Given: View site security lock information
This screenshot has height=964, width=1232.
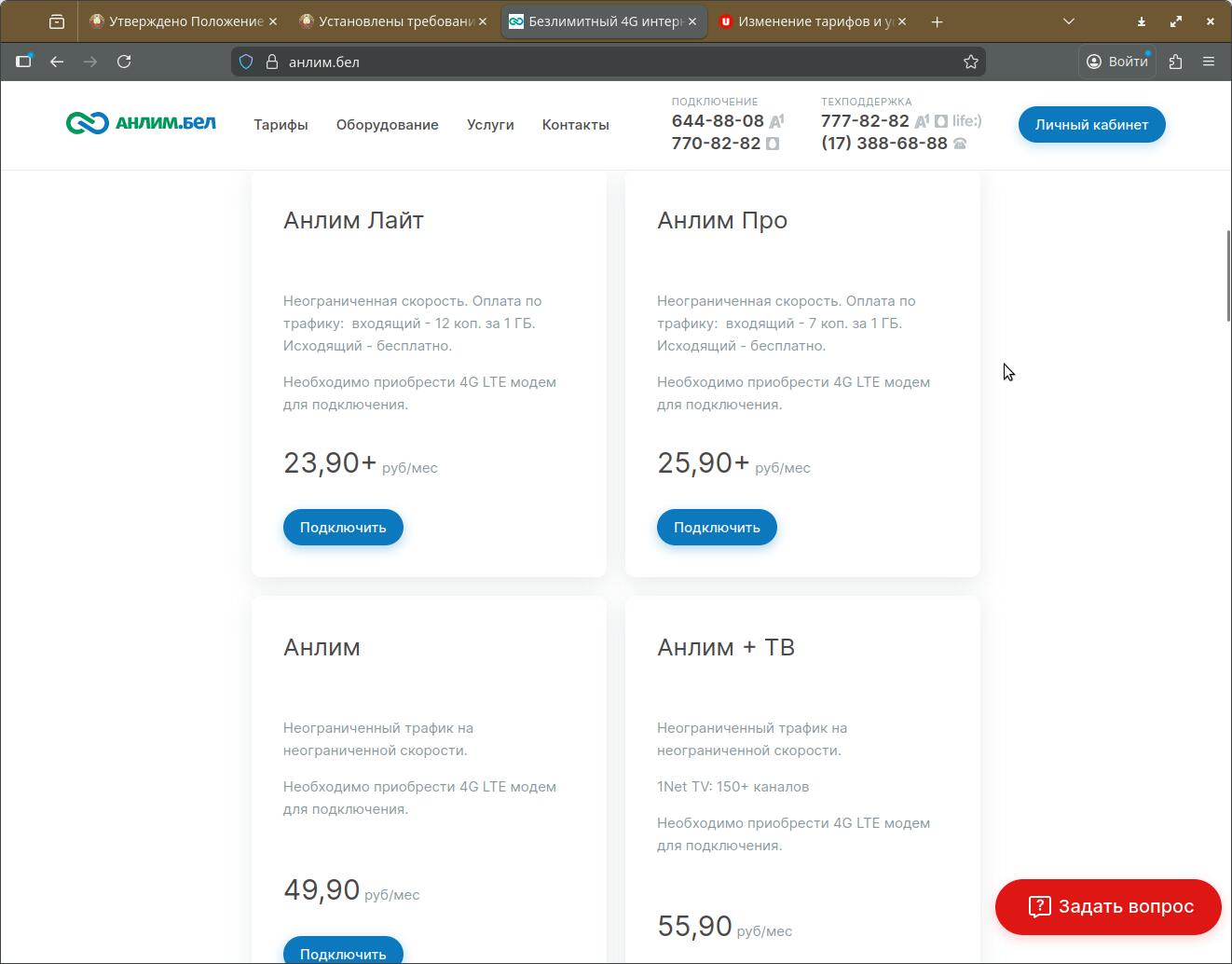Looking at the screenshot, I should pyautogui.click(x=272, y=62).
